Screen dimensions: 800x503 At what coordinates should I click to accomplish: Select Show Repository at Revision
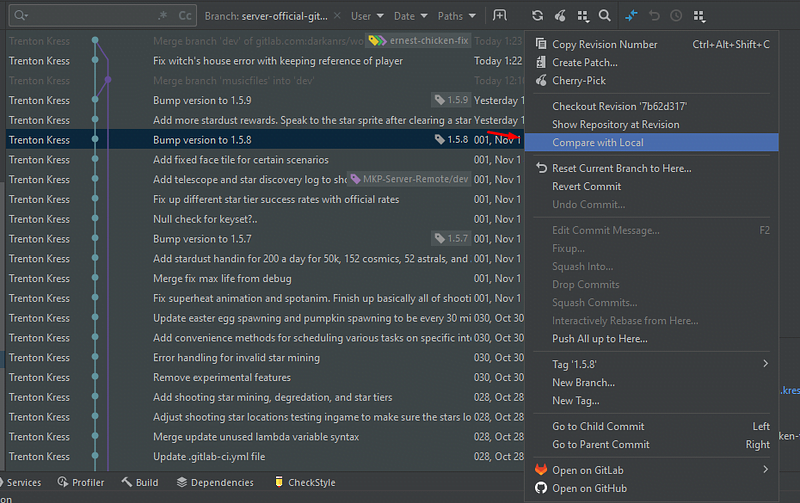click(652, 124)
